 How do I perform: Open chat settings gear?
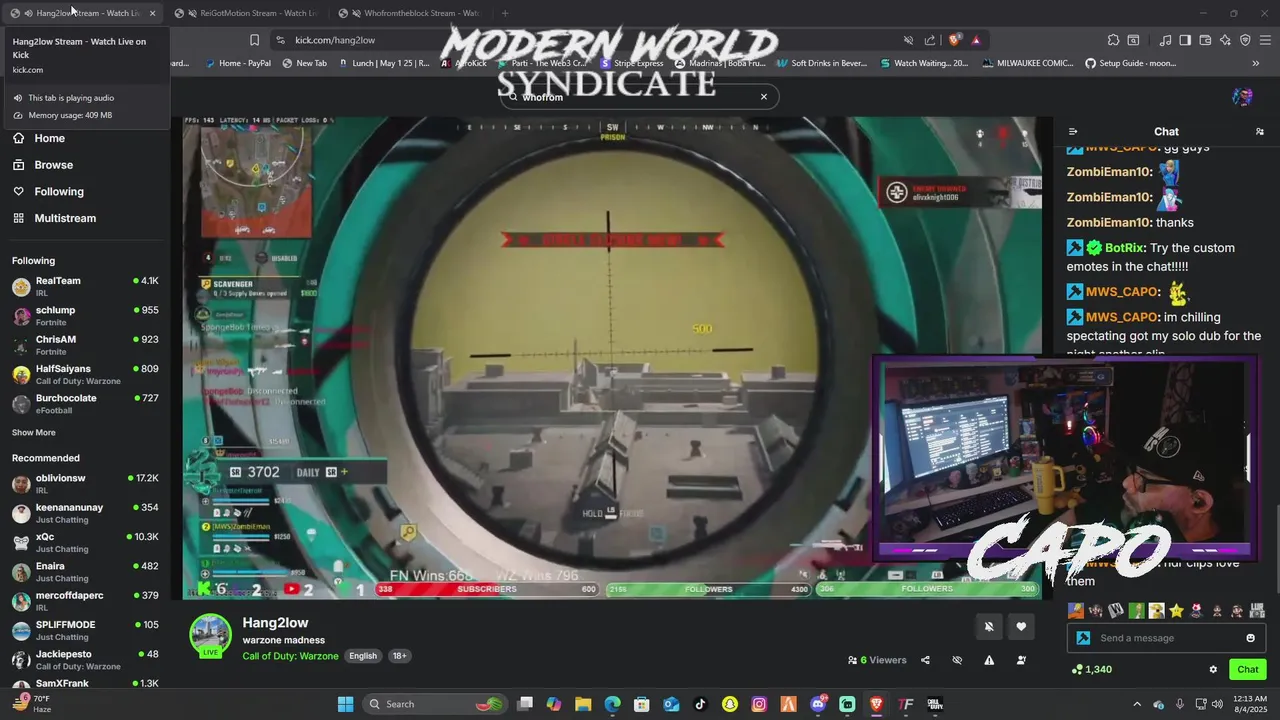tap(1213, 670)
